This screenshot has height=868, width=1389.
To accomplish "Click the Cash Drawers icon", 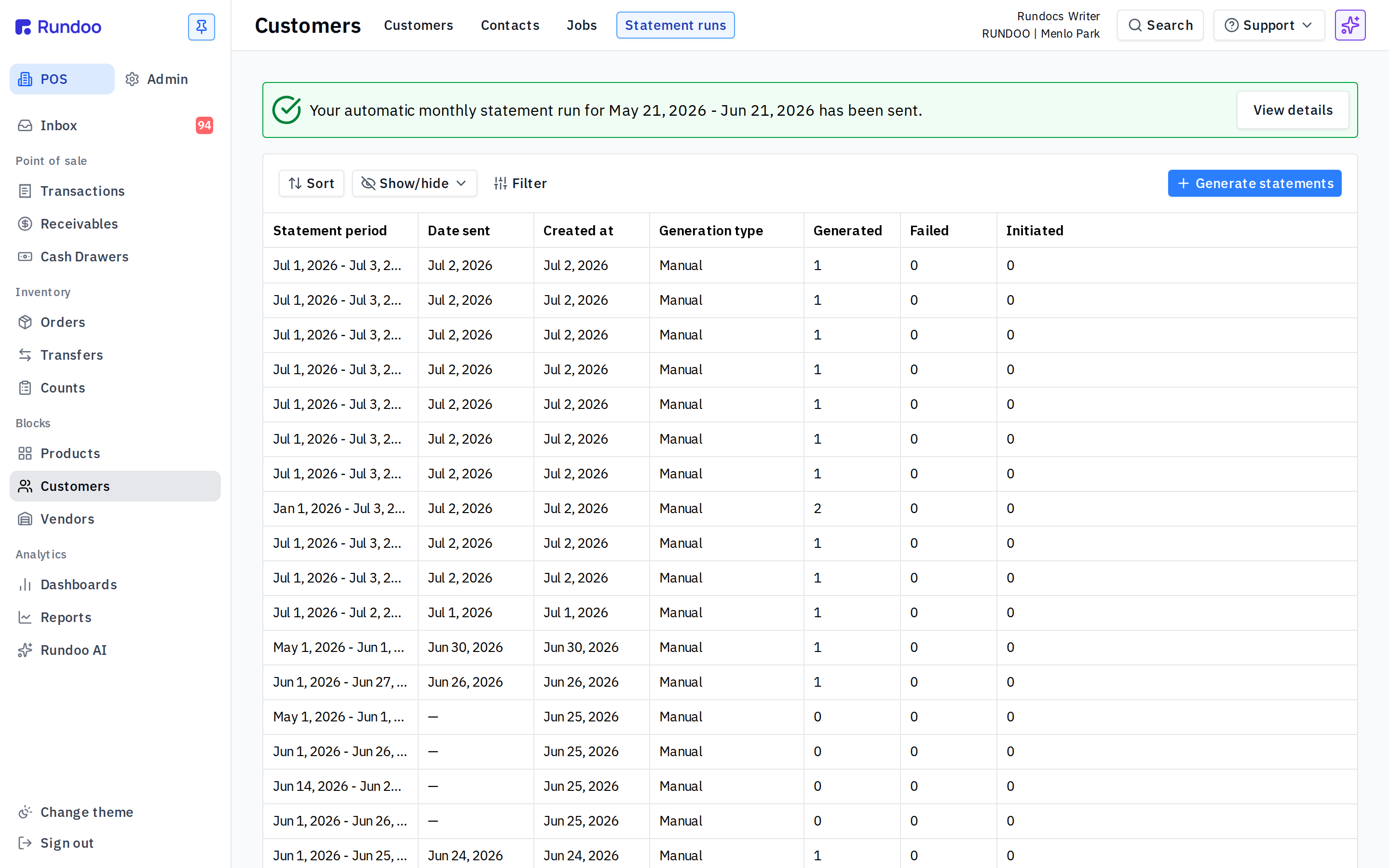I will pyautogui.click(x=25, y=257).
